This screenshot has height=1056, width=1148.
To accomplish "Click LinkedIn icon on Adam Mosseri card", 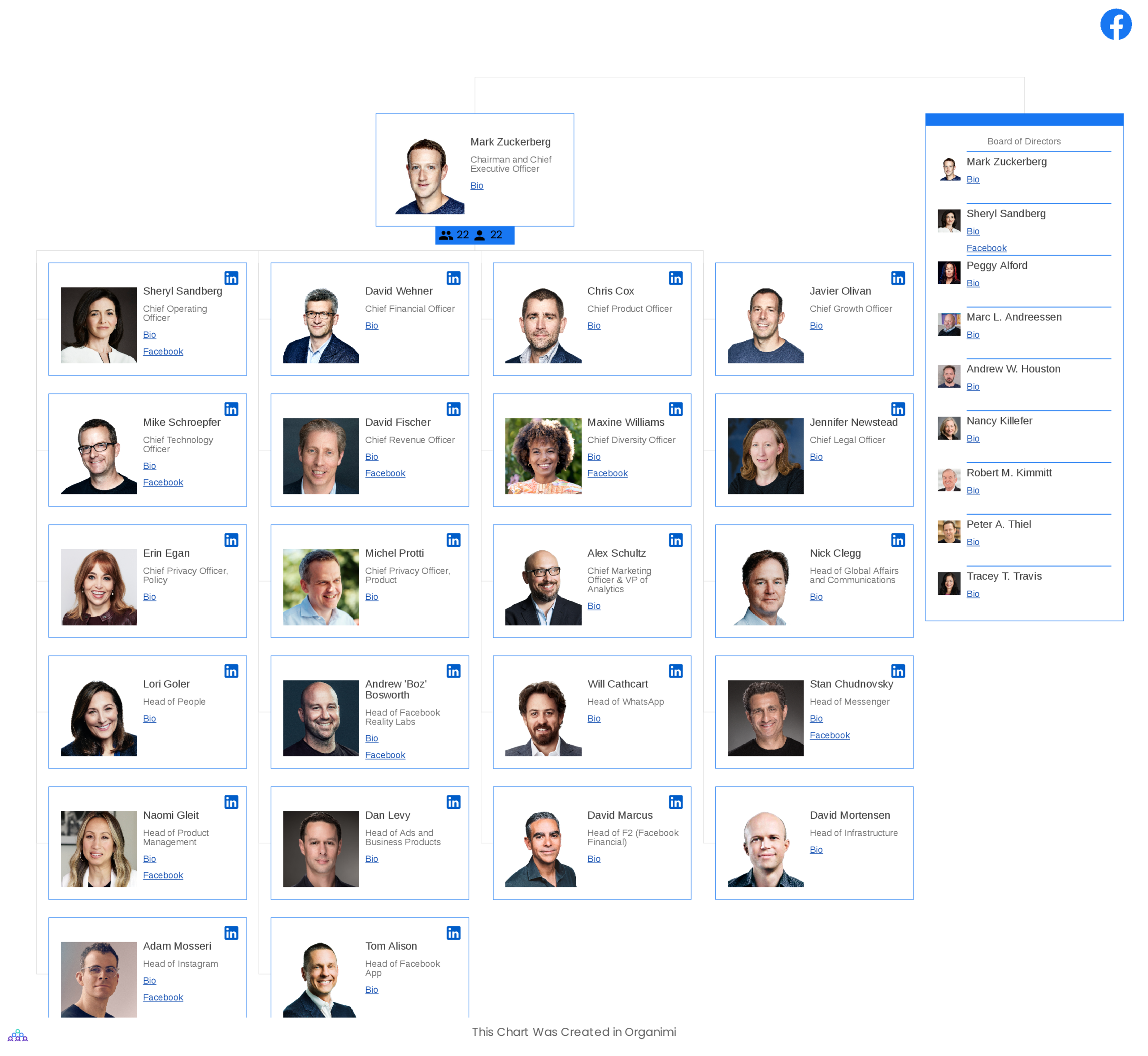I will tap(232, 931).
